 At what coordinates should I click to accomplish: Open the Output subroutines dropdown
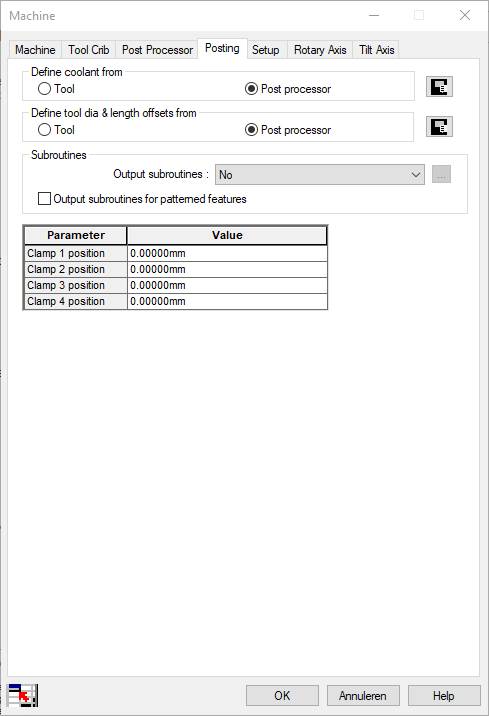[x=320, y=174]
